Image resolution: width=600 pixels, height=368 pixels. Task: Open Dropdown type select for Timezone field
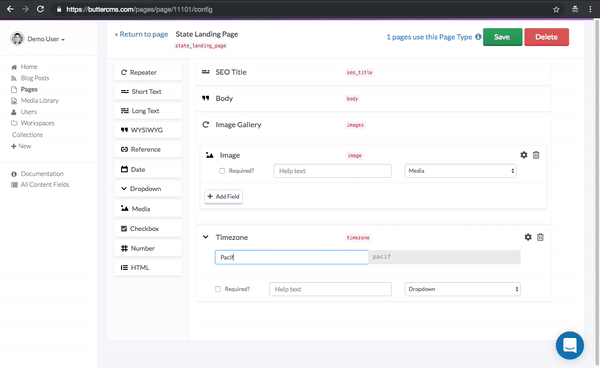[462, 289]
